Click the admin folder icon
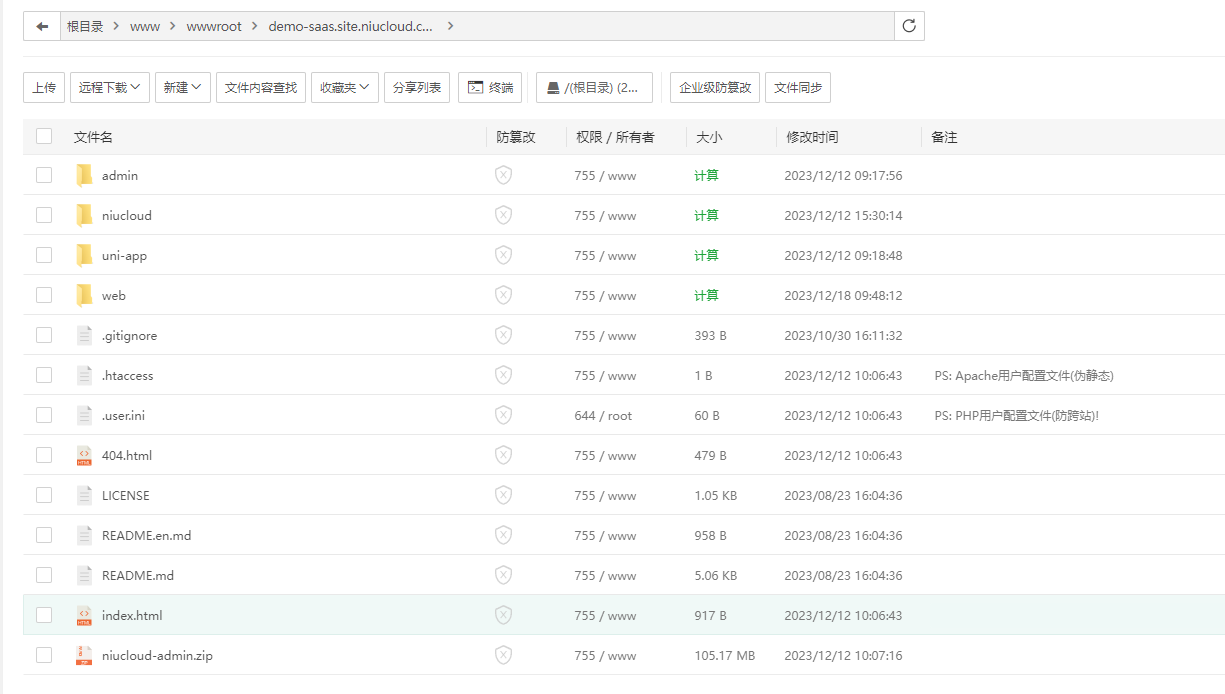Viewport: 1225px width, 694px height. (84, 175)
